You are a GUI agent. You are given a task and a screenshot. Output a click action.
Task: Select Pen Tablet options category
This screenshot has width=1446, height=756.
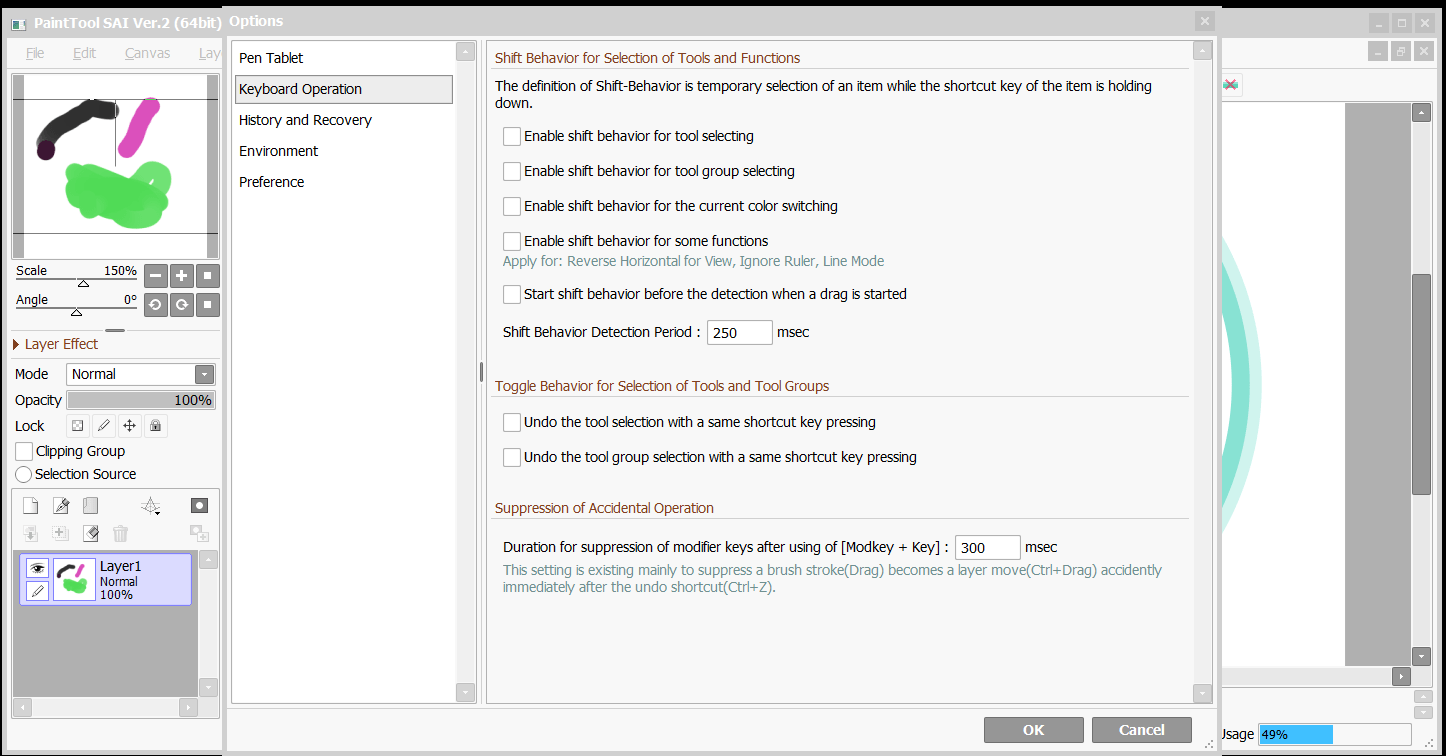click(x=344, y=58)
